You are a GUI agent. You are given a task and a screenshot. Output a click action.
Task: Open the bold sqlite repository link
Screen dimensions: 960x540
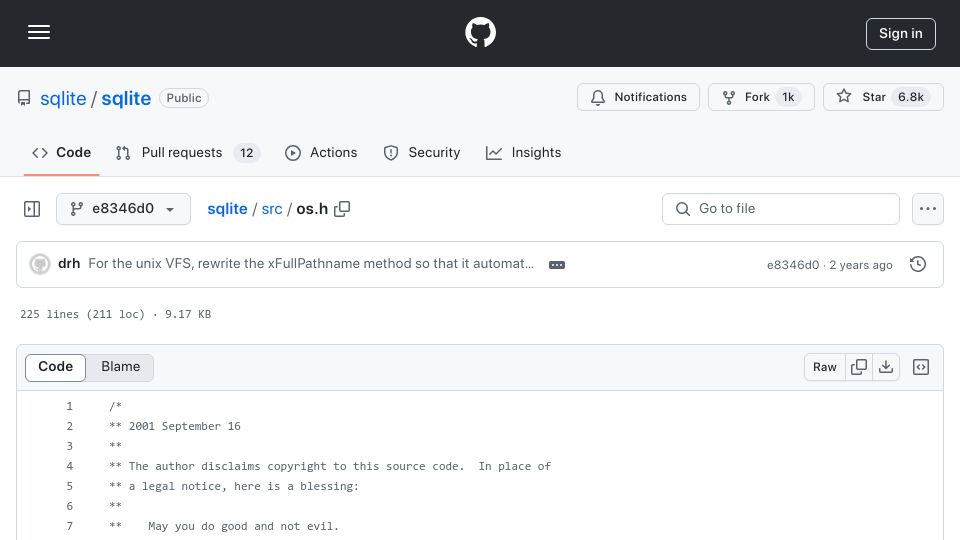coord(126,98)
